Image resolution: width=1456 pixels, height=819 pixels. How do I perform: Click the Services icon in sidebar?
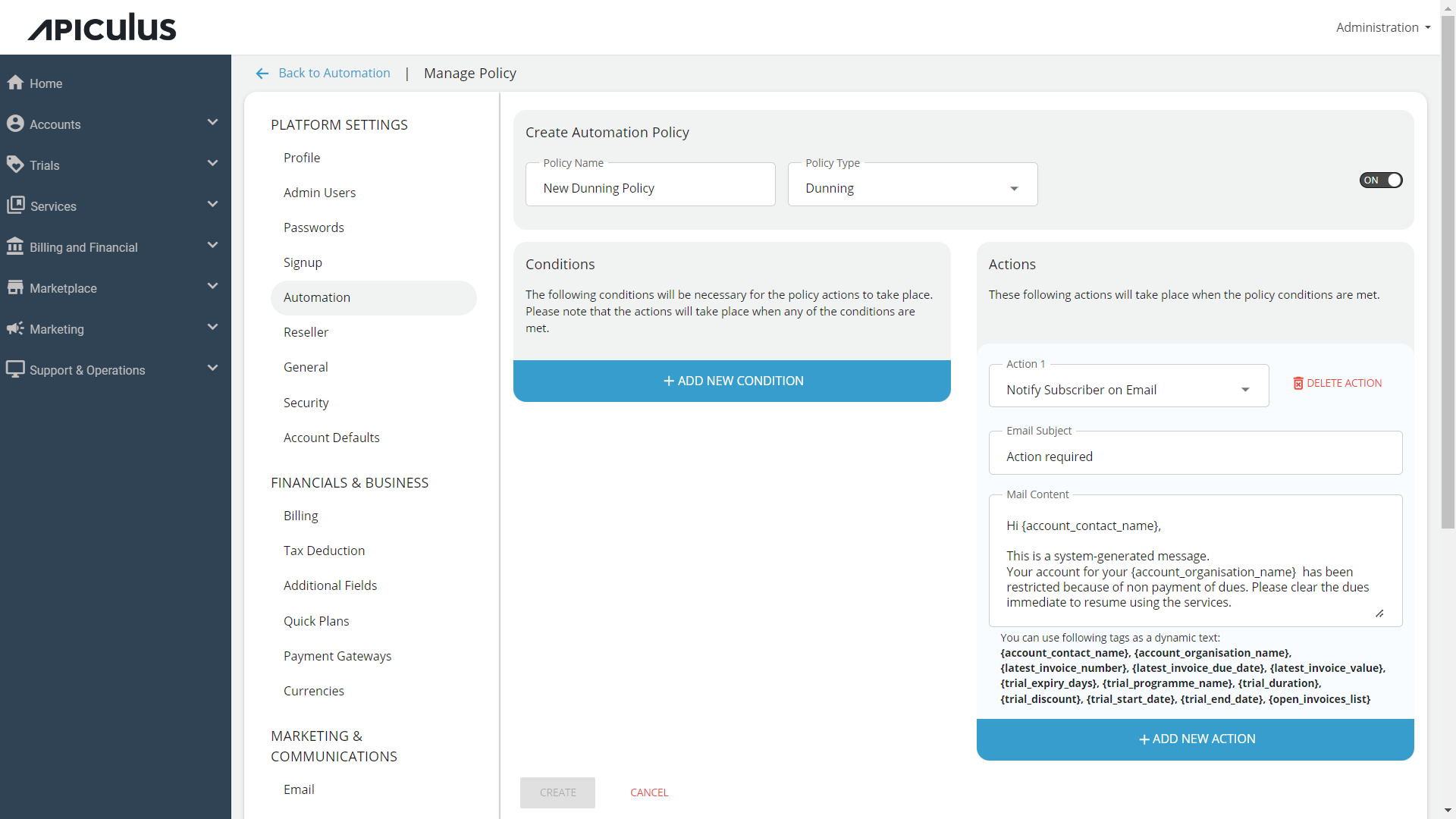point(15,206)
